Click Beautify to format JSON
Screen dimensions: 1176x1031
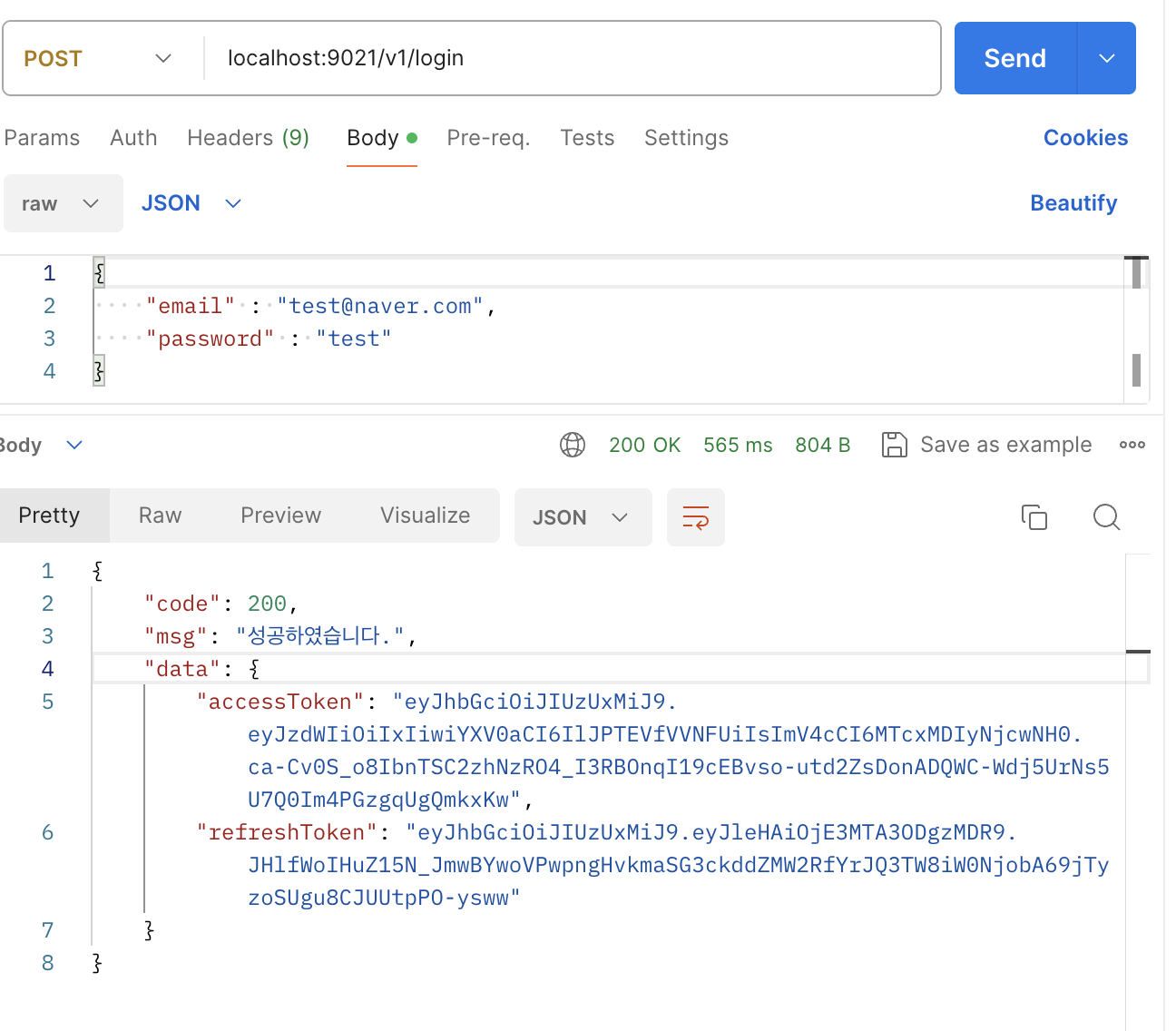coord(1073,203)
